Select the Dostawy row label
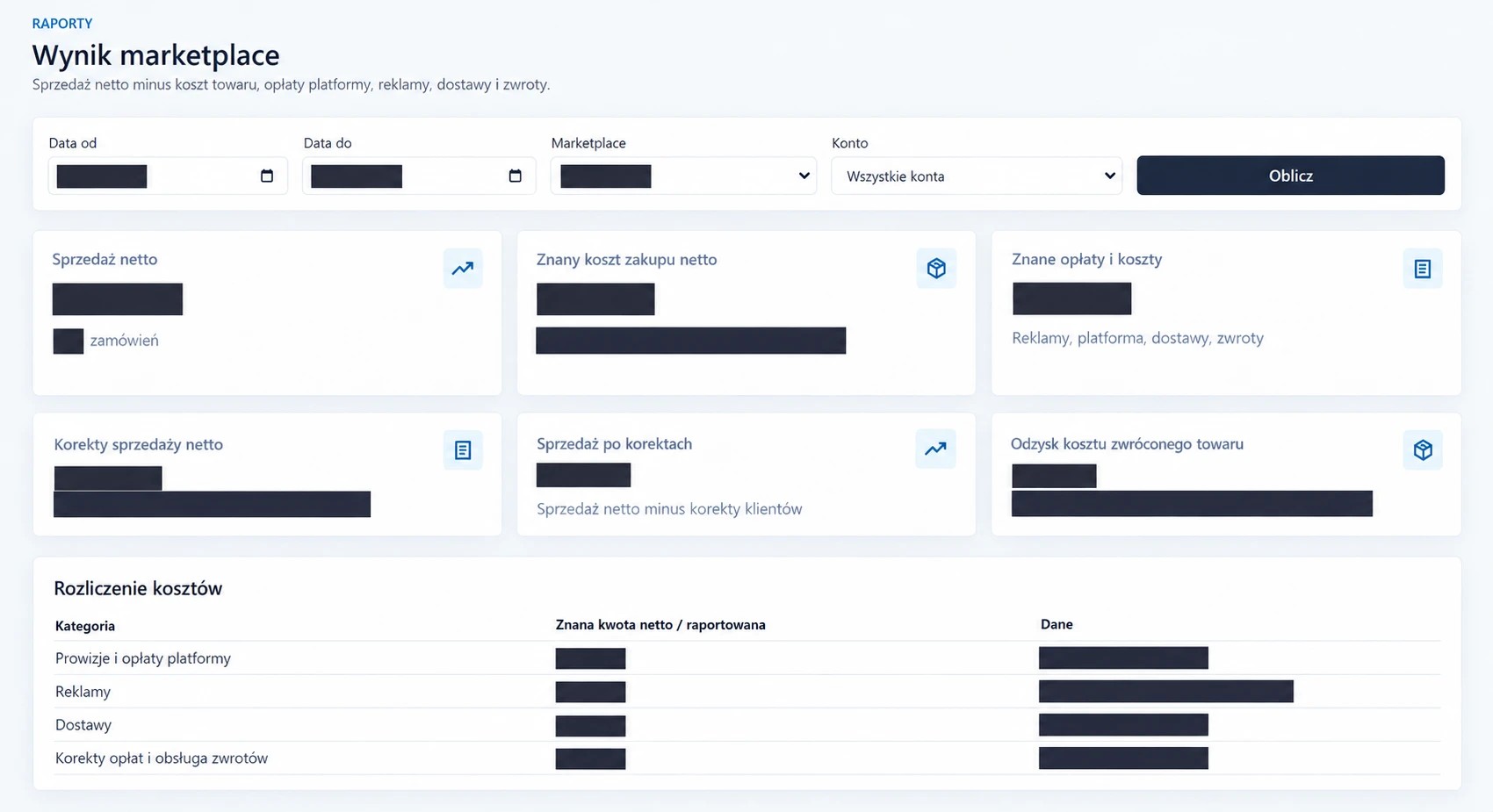 [83, 725]
